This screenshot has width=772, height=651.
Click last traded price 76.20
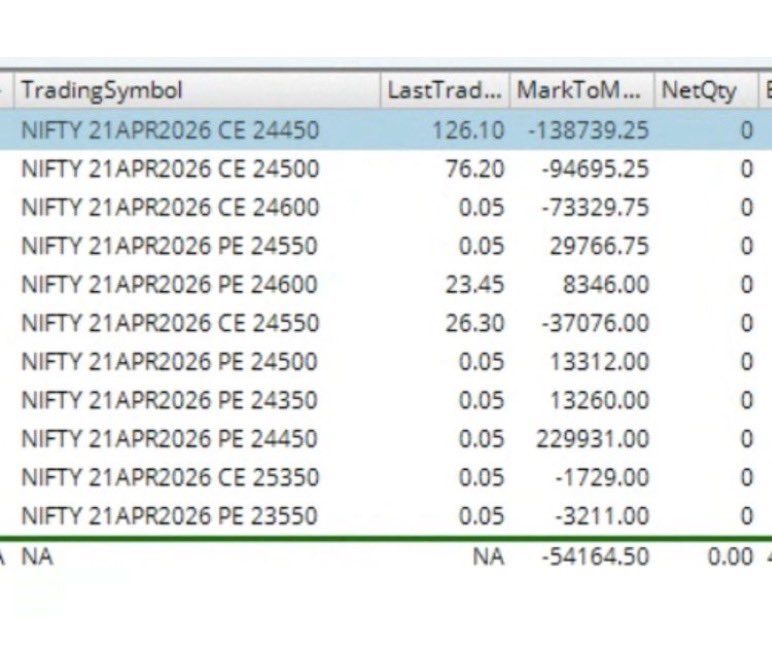tap(475, 169)
